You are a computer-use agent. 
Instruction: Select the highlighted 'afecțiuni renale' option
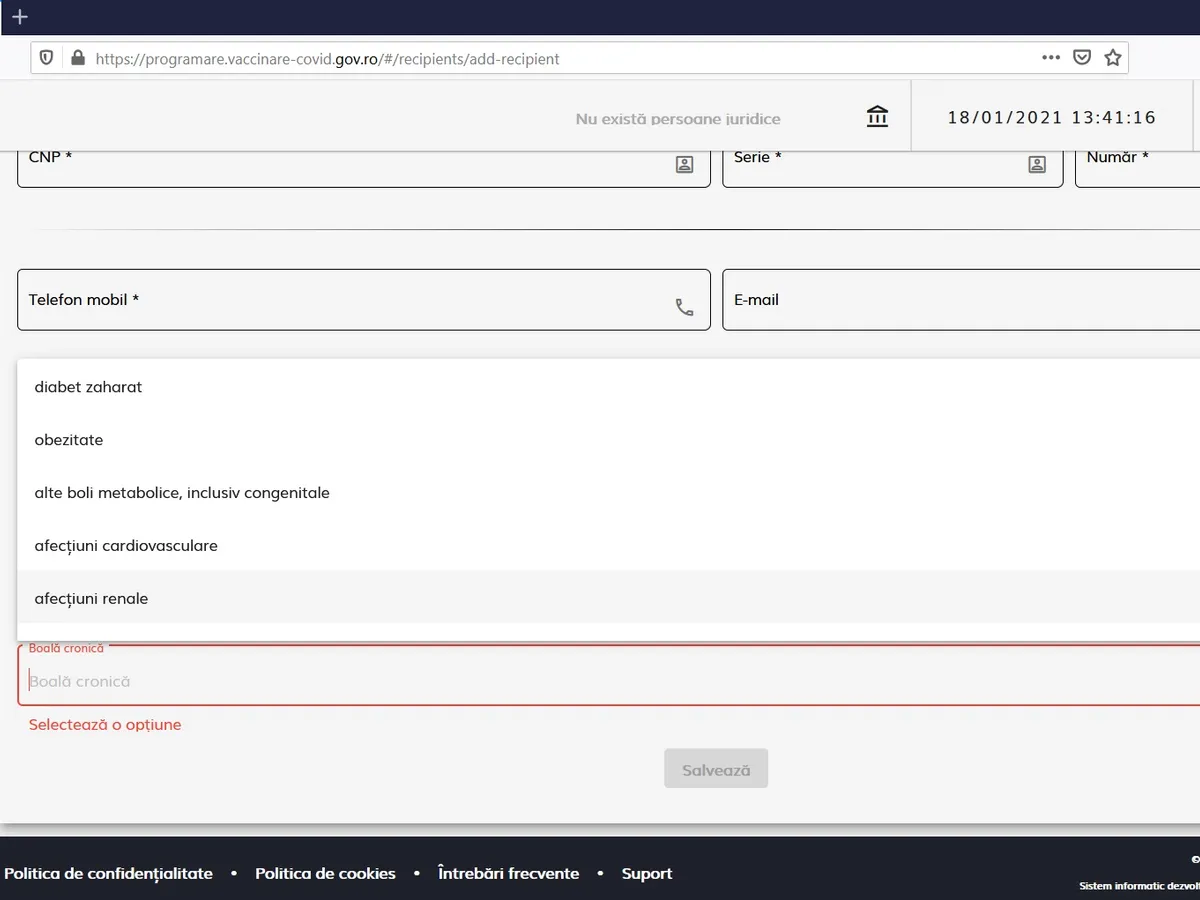[x=91, y=599]
